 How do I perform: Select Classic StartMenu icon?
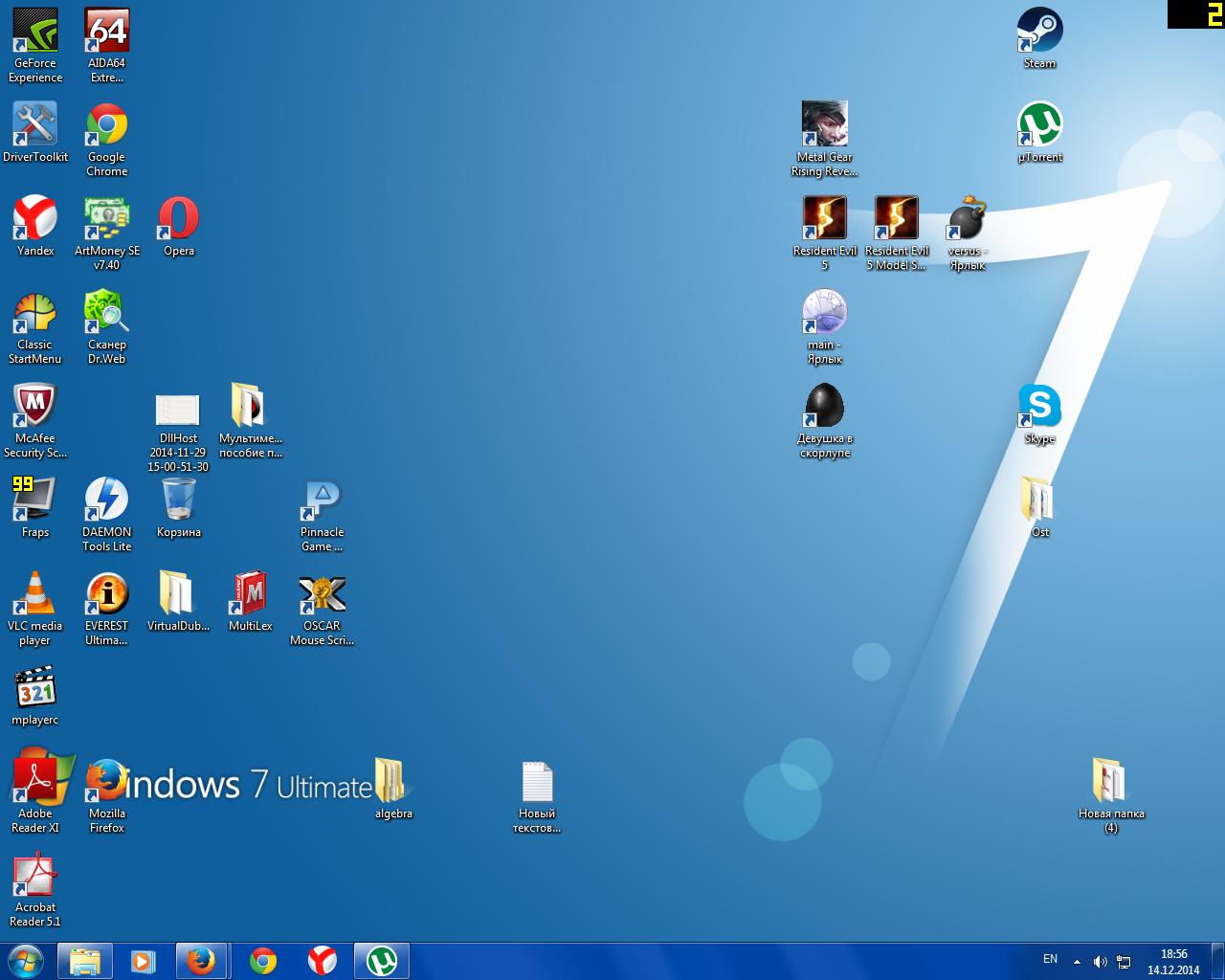[35, 326]
